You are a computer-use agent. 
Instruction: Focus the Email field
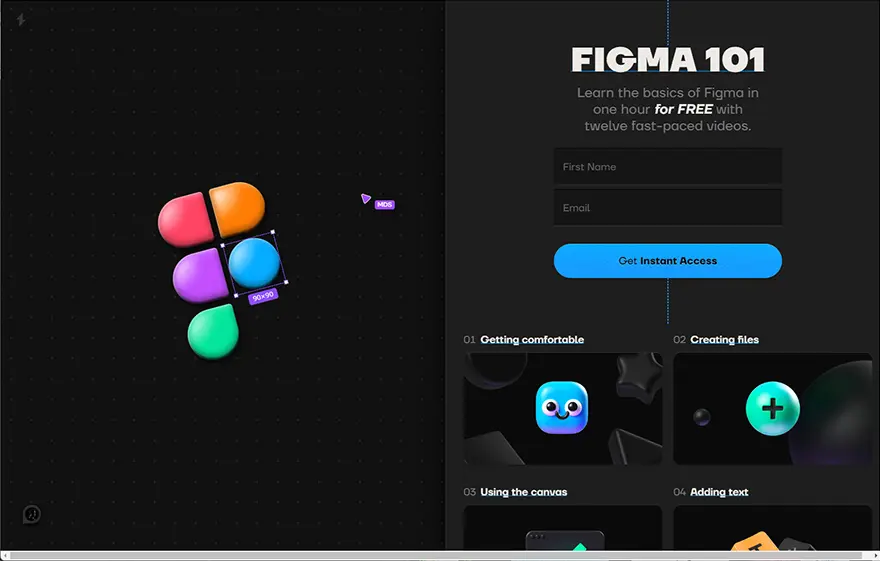667,208
